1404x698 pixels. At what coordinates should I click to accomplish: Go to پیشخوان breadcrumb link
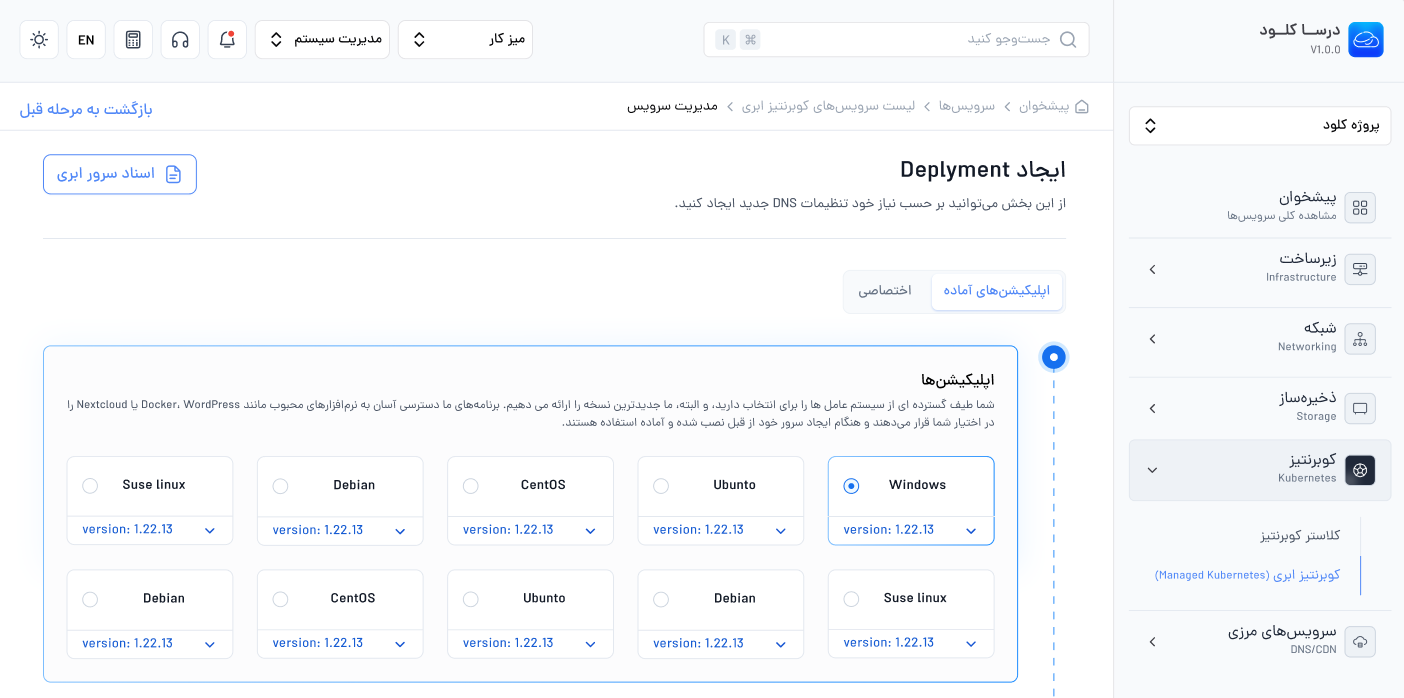point(1044,106)
